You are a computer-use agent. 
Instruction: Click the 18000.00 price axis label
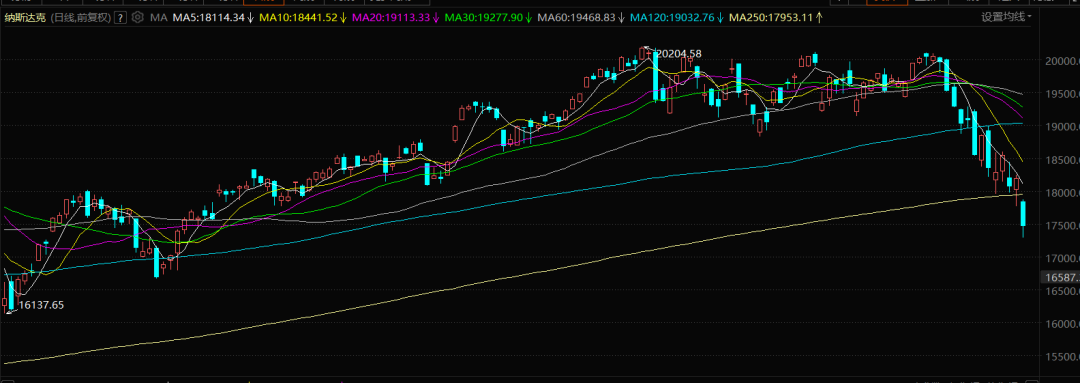tap(1062, 193)
